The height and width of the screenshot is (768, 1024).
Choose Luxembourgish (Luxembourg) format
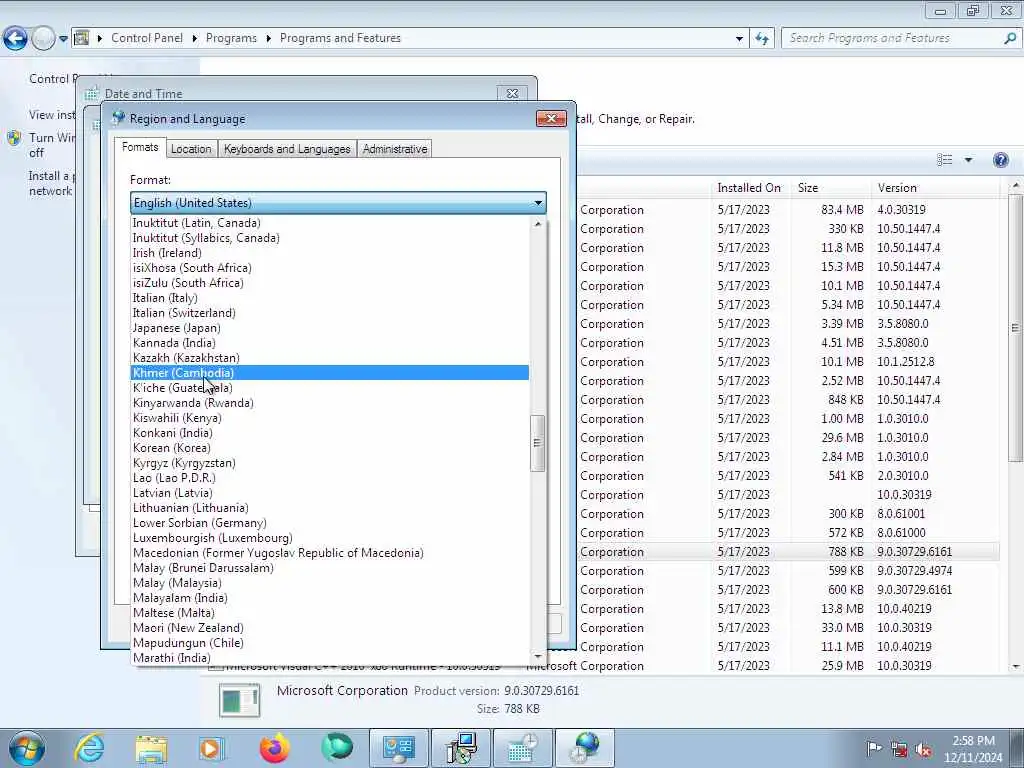pyautogui.click(x=330, y=538)
